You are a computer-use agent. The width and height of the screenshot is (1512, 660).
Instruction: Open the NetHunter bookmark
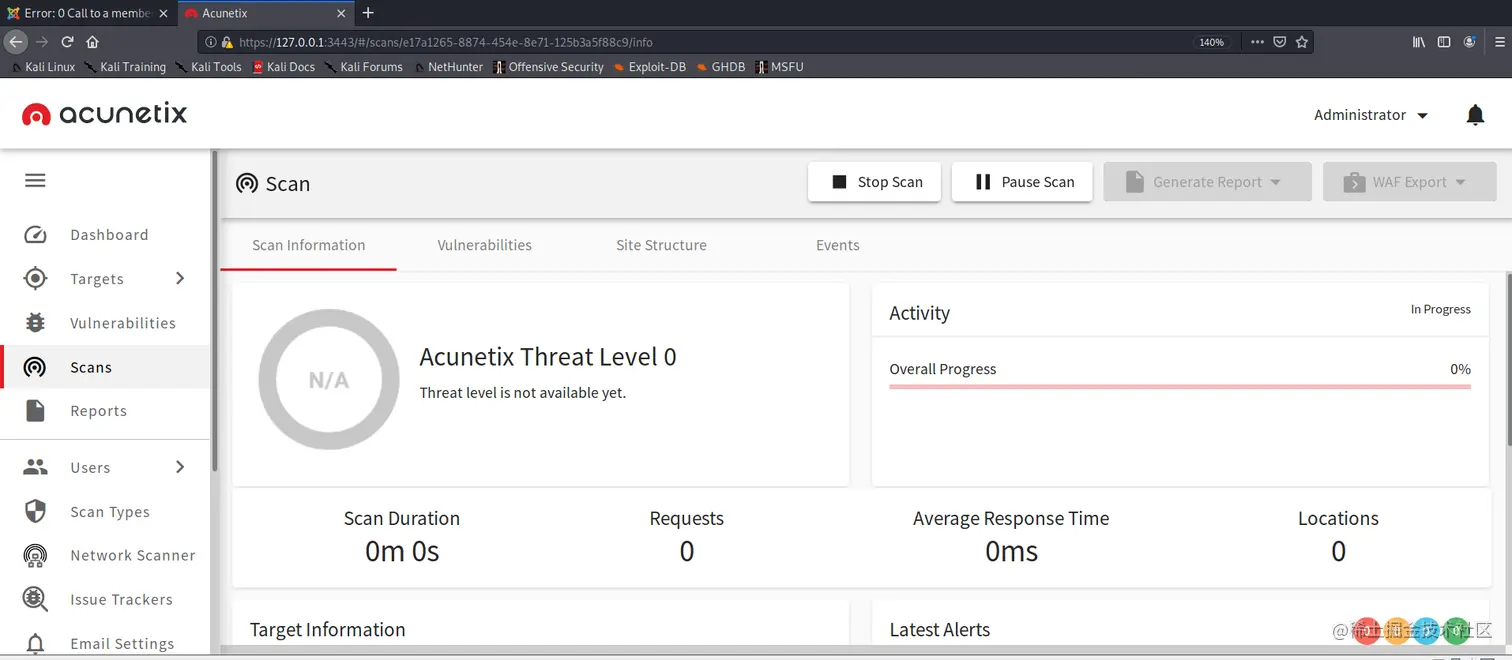coord(449,67)
